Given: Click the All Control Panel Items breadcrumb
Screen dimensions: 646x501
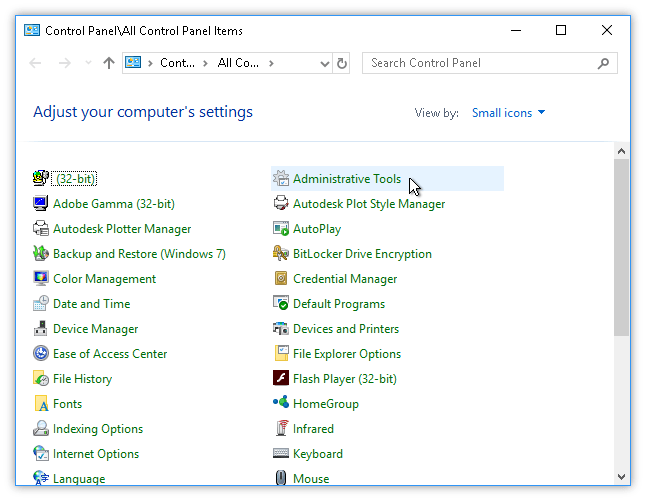Looking at the screenshot, I should point(238,63).
